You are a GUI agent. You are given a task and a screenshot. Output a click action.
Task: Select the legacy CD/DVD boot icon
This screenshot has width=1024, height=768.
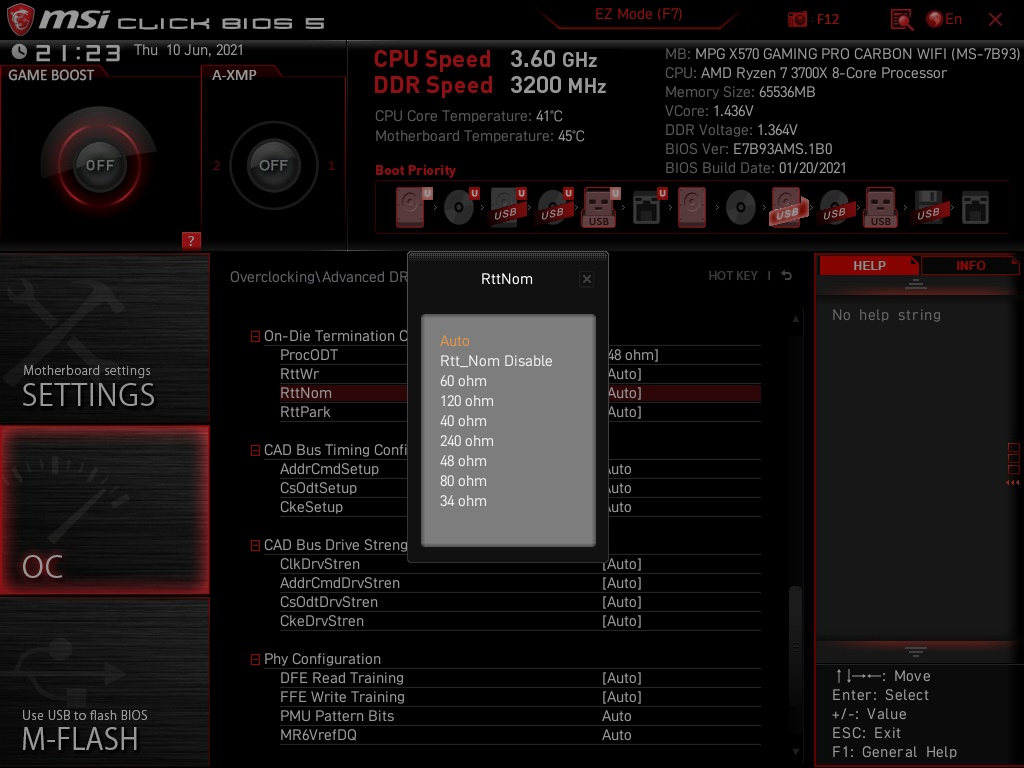(x=741, y=207)
